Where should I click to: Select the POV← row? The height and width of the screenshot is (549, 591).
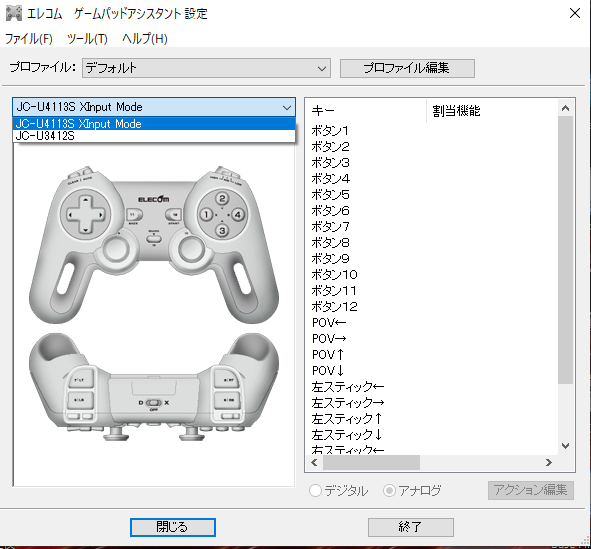(x=432, y=323)
